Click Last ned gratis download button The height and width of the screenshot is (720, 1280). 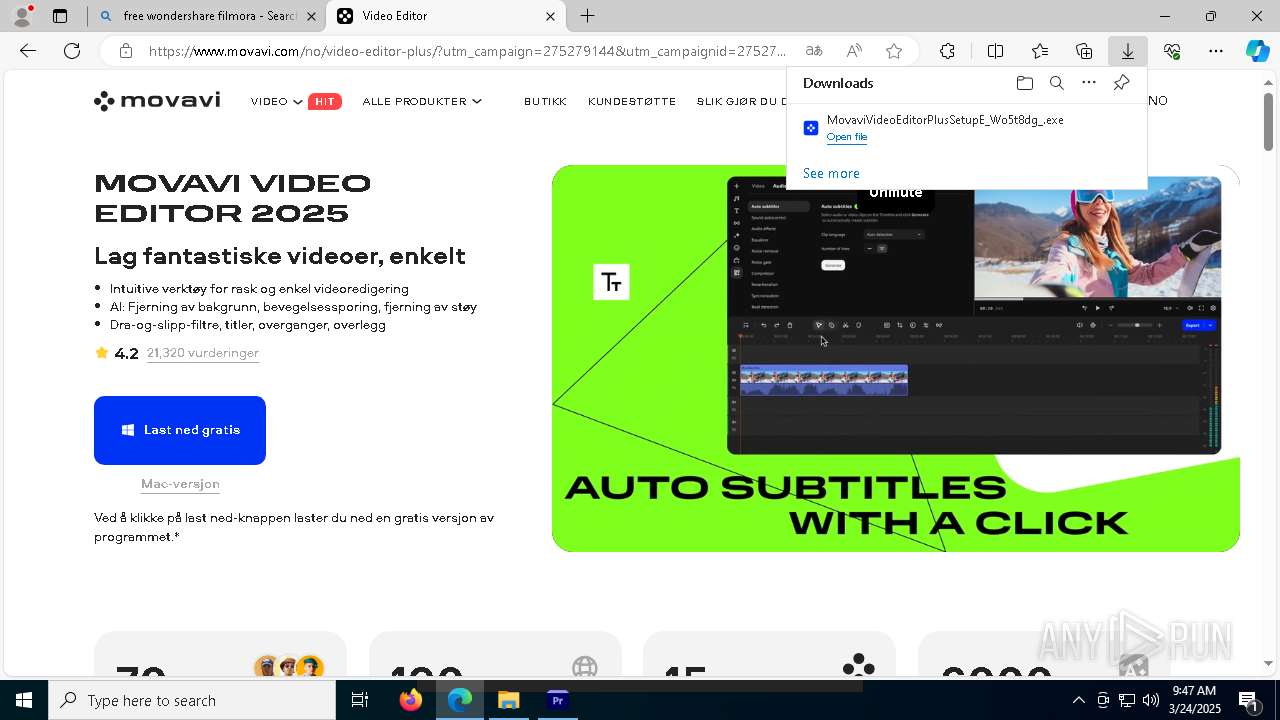(180, 430)
